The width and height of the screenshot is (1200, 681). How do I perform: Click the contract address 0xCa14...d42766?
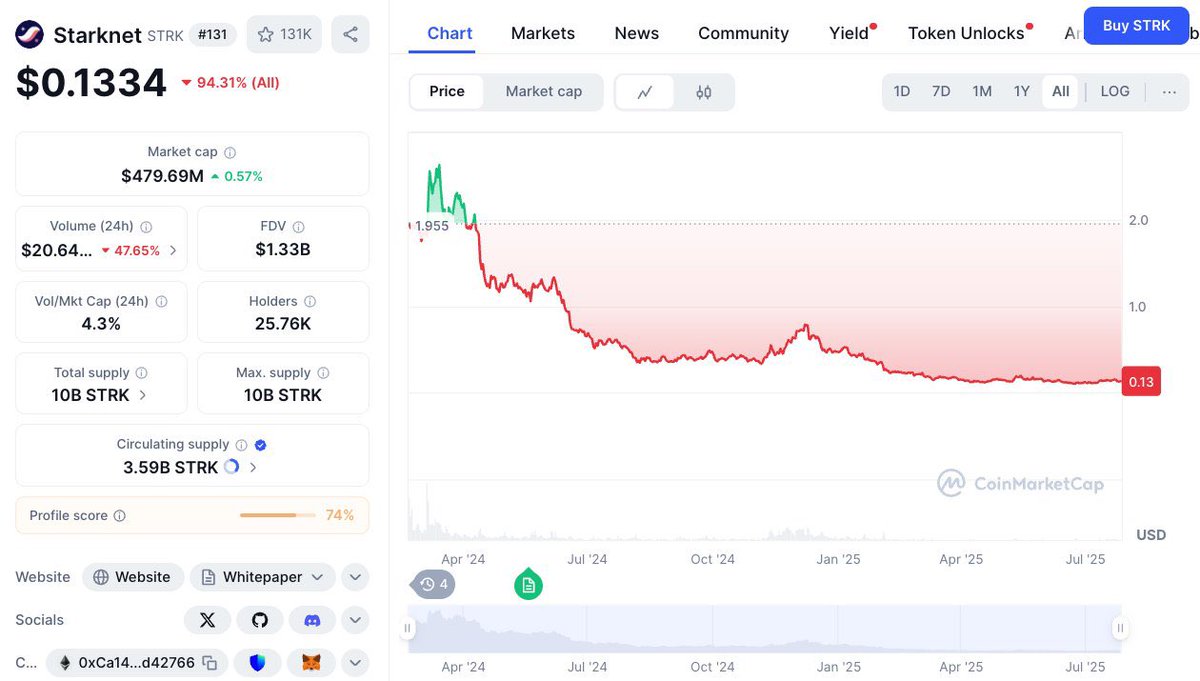click(x=137, y=663)
